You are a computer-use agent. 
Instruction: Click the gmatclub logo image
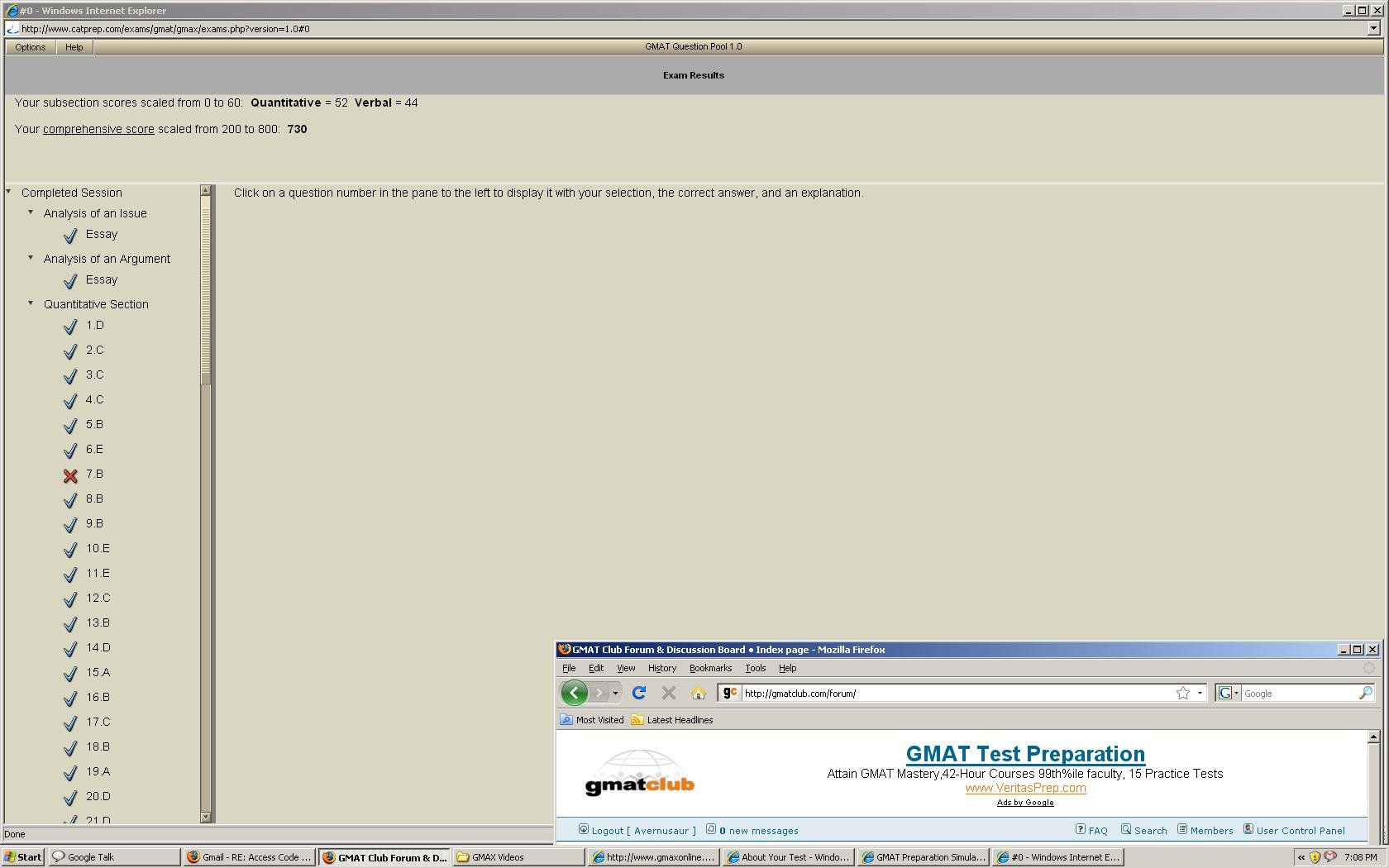pos(639,774)
